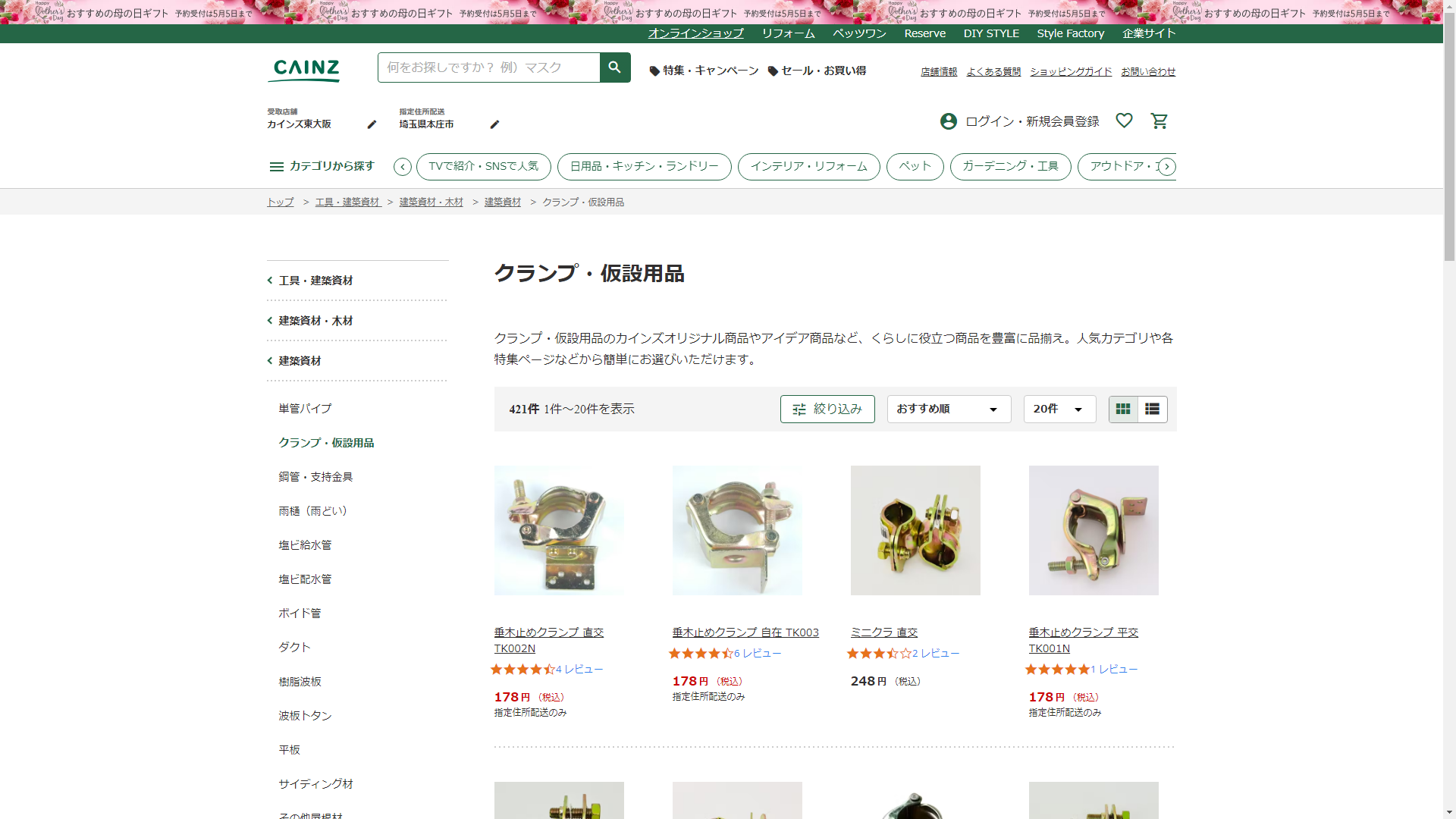
Task: Open the shopping cart icon
Action: pos(1159,121)
